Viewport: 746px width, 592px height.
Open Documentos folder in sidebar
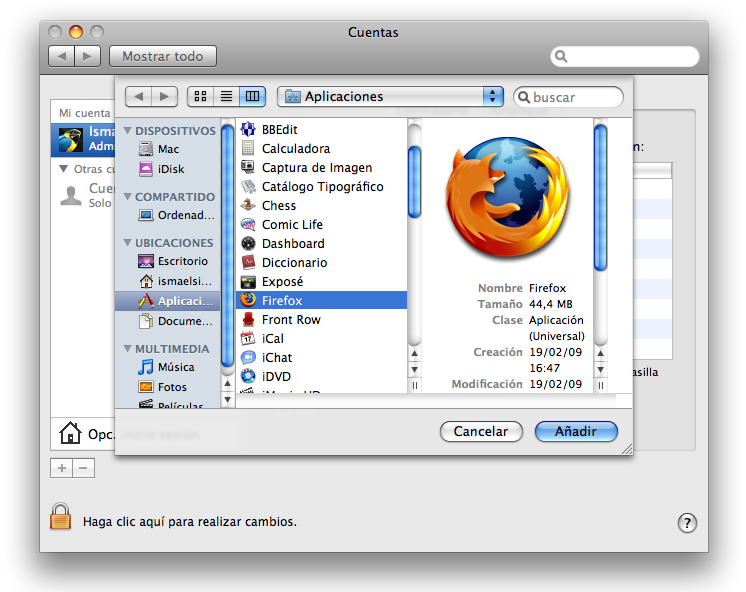[x=175, y=321]
